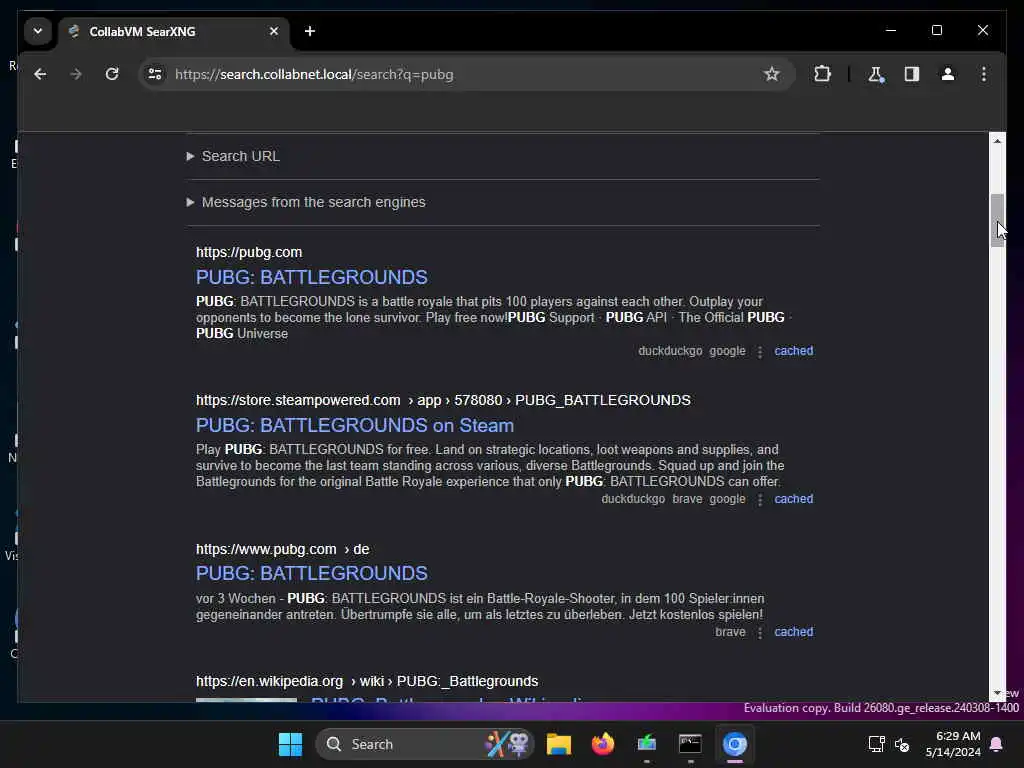Open File Explorer from taskbar
This screenshot has height=768, width=1024.
559,744
